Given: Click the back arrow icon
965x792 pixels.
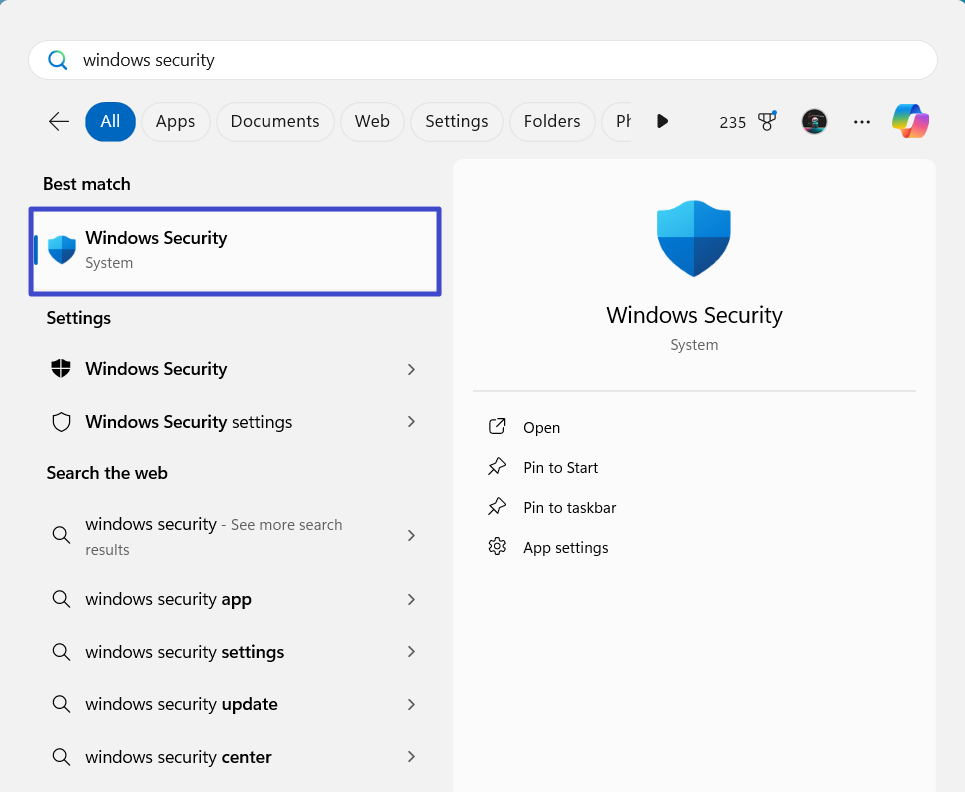Looking at the screenshot, I should click(59, 121).
